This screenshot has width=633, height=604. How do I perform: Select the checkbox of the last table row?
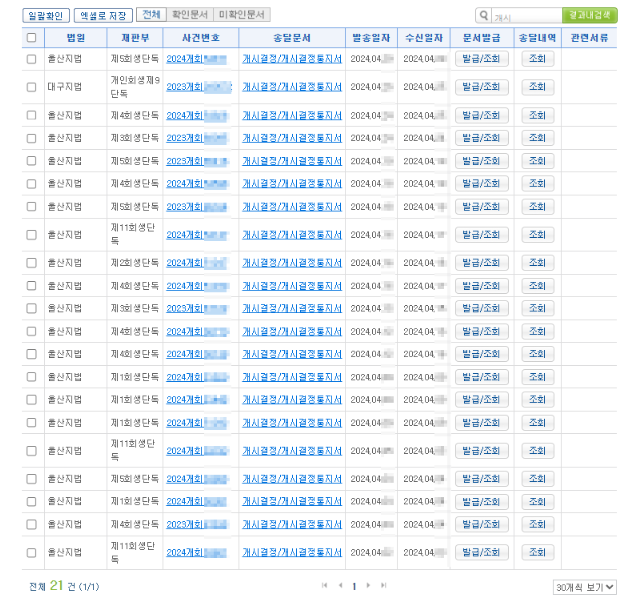click(x=31, y=552)
